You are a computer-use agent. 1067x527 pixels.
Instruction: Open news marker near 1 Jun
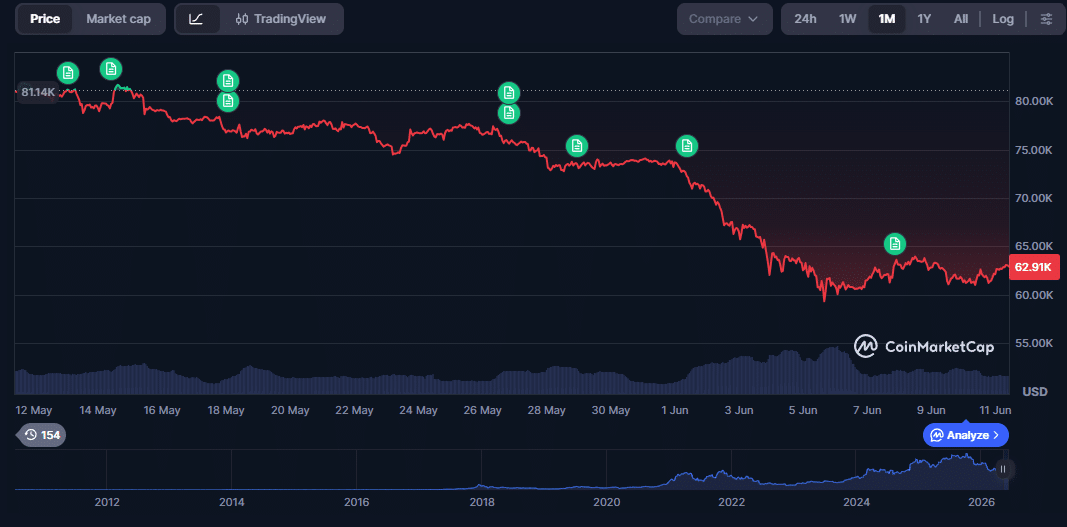pos(687,145)
